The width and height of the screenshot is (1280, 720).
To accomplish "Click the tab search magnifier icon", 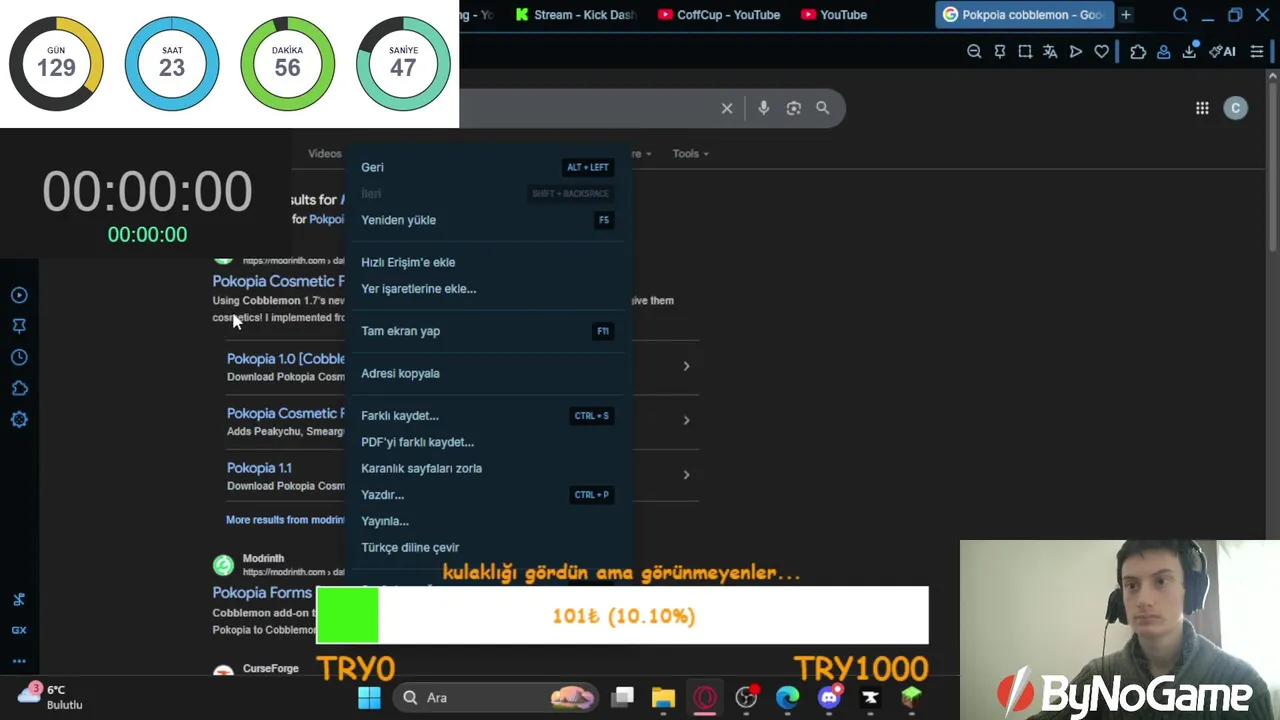I will (1180, 15).
